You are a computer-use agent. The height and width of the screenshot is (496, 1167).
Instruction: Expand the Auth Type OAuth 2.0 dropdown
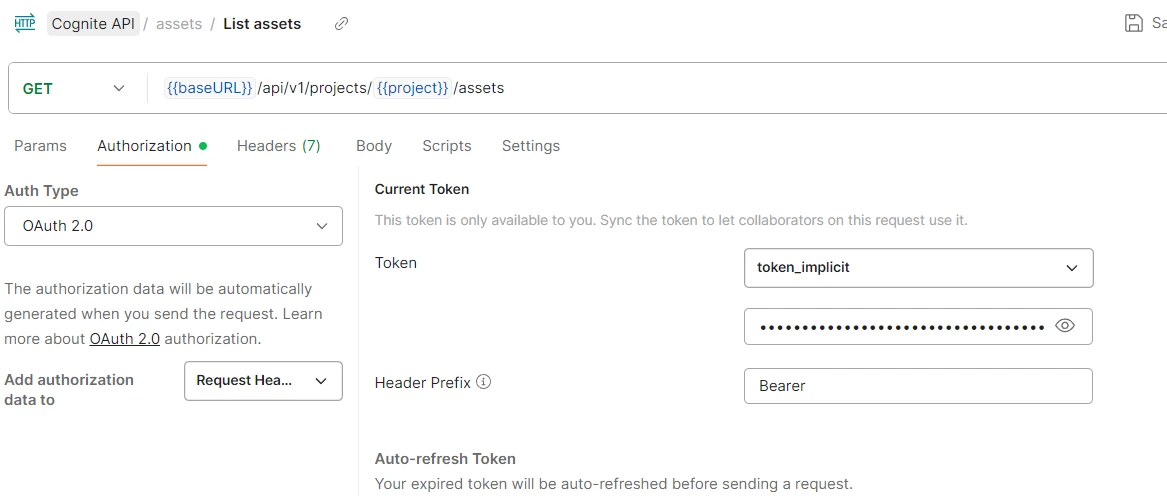click(x=173, y=226)
